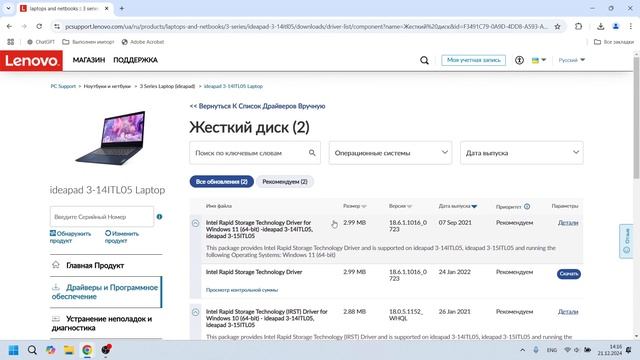Select the Рекомендуем (2) tab
This screenshot has height=360, width=640.
pyautogui.click(x=285, y=182)
